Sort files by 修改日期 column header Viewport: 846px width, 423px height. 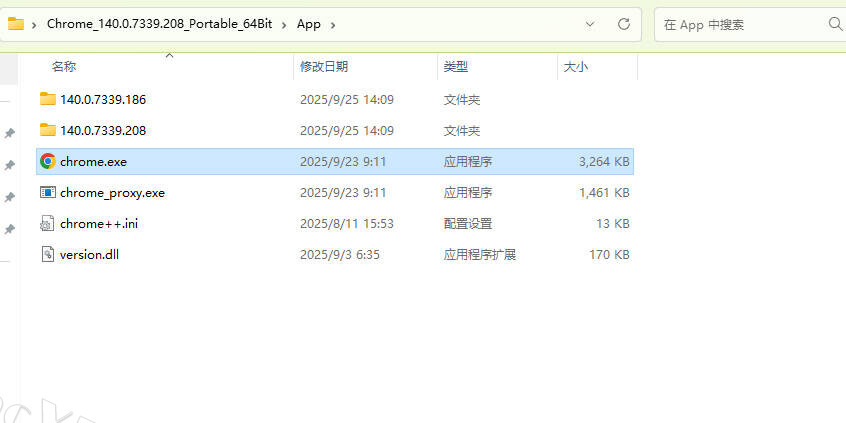[x=323, y=67]
